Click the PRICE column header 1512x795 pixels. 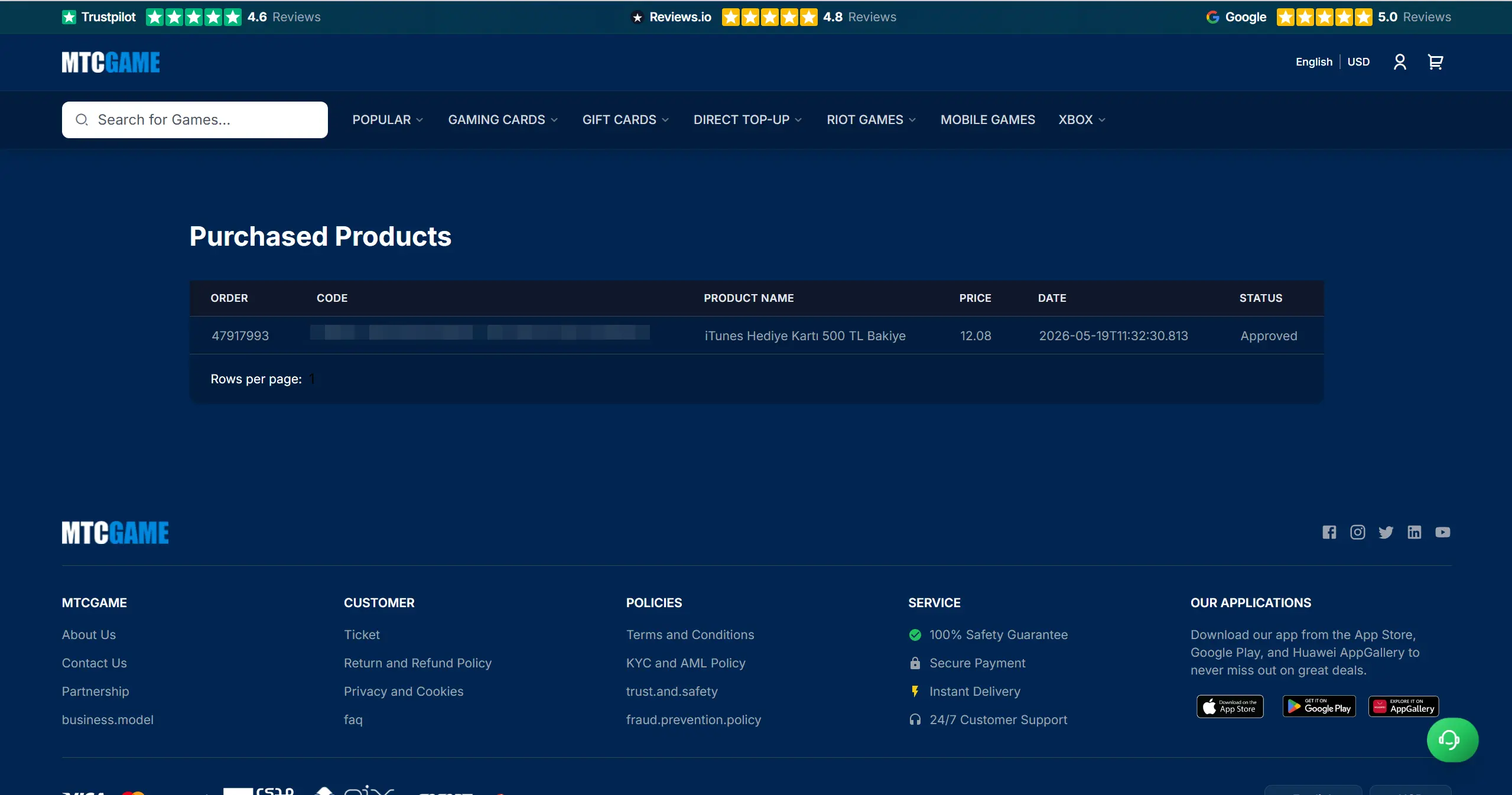[975, 298]
